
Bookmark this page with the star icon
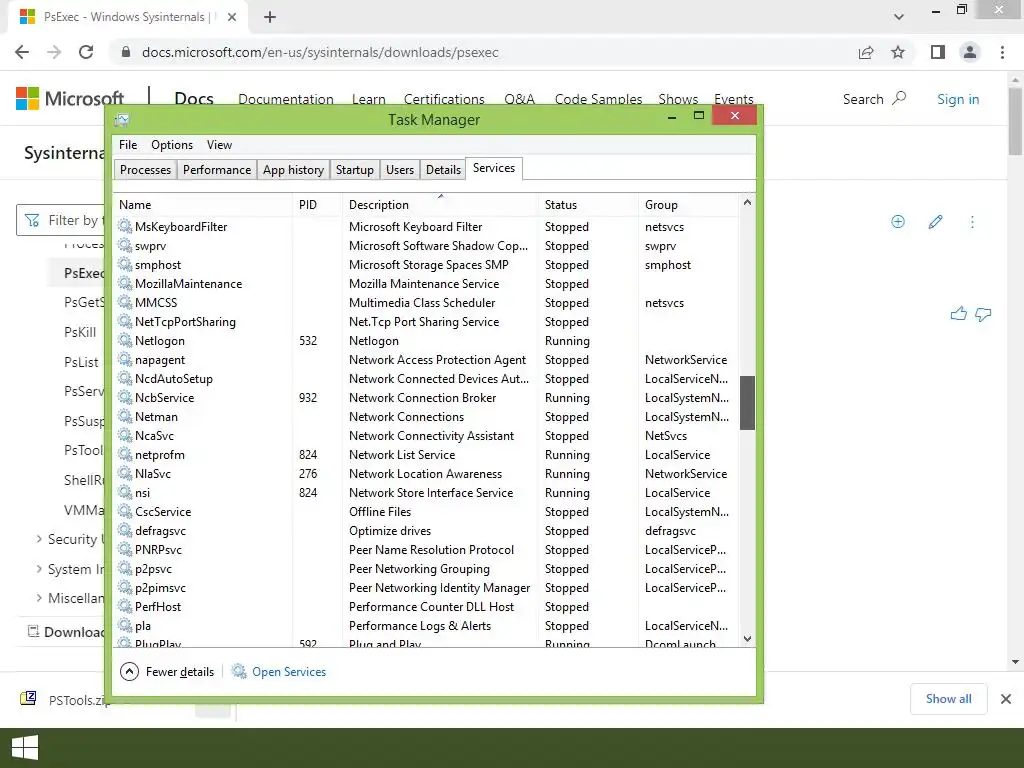898,52
